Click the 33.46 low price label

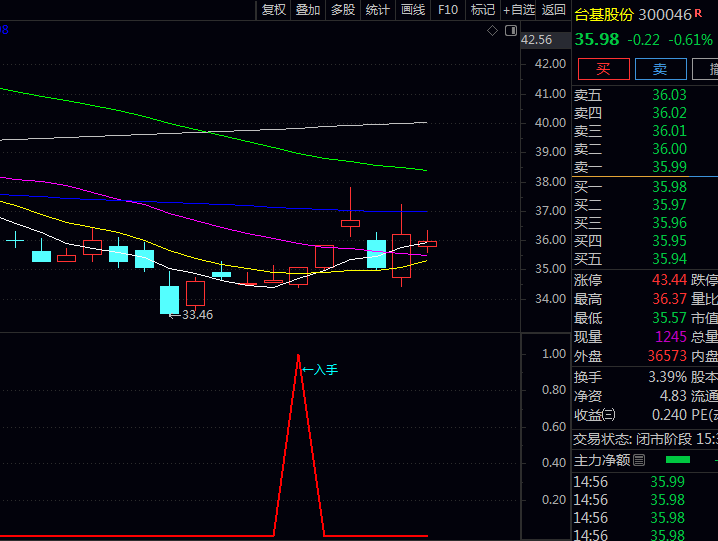point(196,315)
